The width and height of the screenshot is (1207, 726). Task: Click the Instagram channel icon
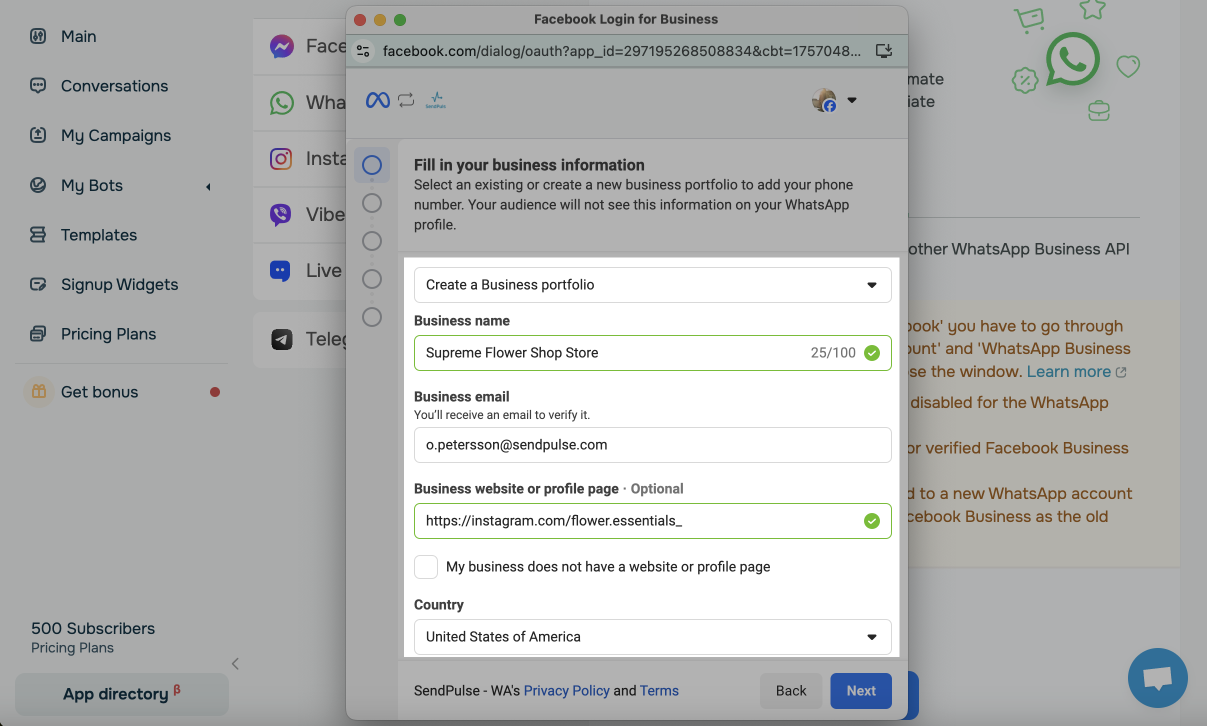coord(282,159)
